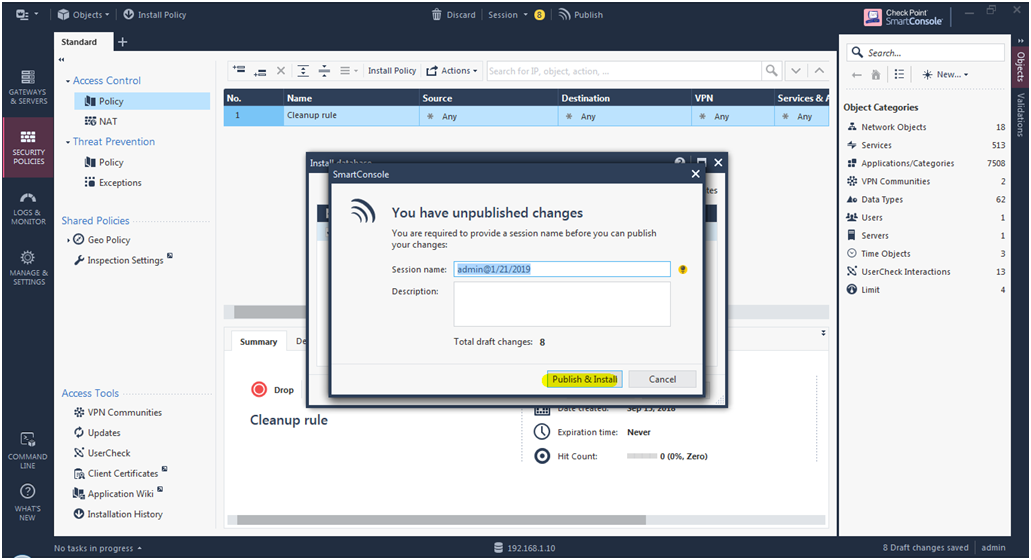1031x560 pixels.
Task: Click delete rule X icon in toolbar
Action: coord(281,70)
